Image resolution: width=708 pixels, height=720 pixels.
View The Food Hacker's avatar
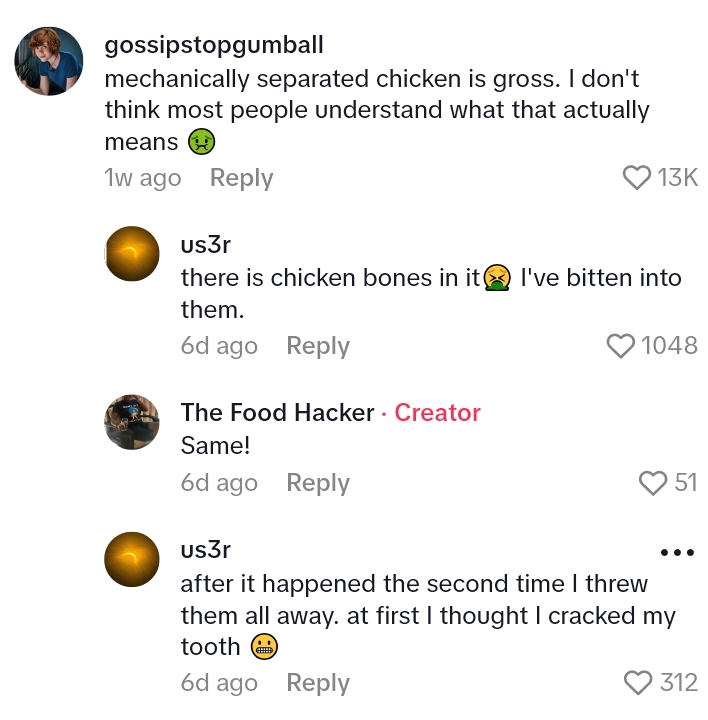click(132, 421)
